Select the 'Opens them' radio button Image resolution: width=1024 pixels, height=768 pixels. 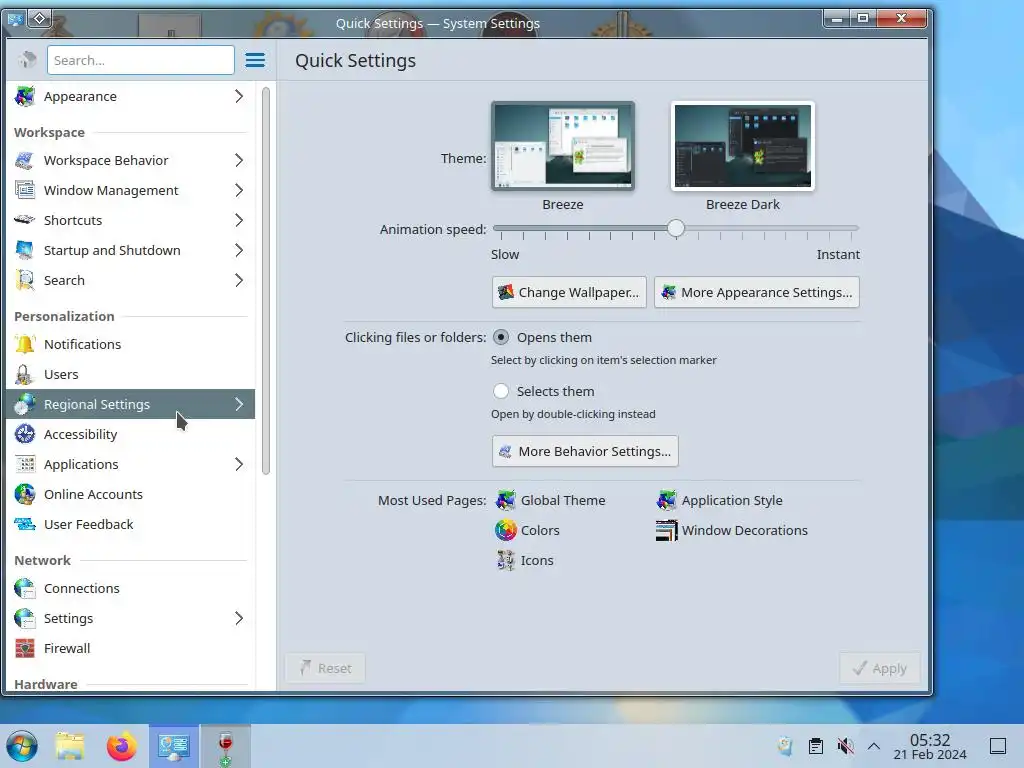501,337
